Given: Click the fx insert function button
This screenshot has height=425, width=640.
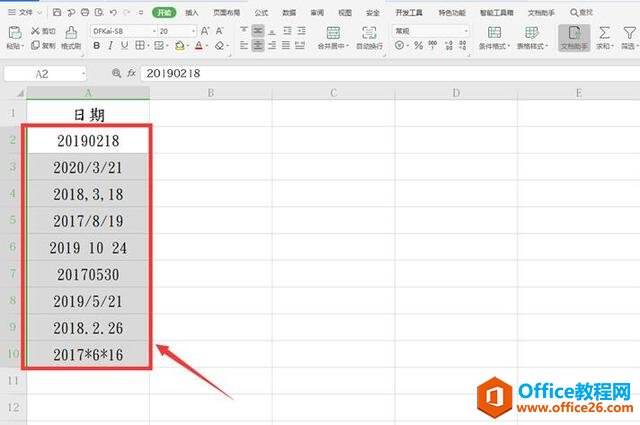Looking at the screenshot, I should 131,73.
